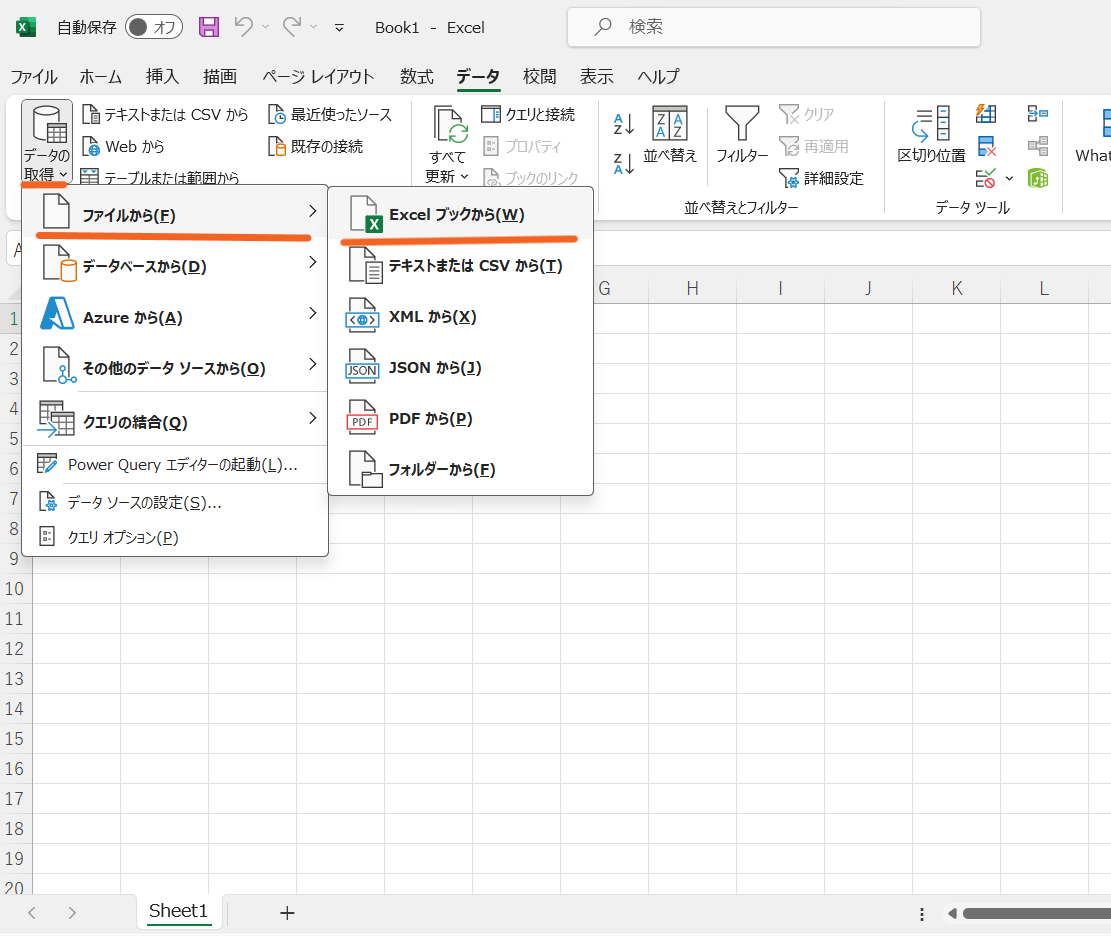
Task: Click the Web から ribbon button
Action: coord(123,146)
